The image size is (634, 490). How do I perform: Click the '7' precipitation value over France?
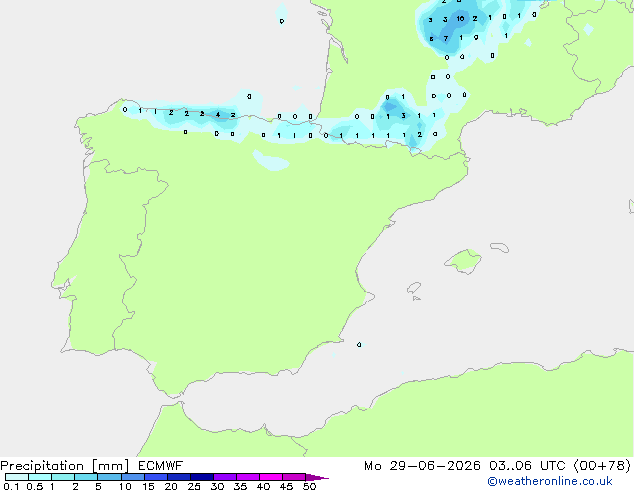pos(446,38)
